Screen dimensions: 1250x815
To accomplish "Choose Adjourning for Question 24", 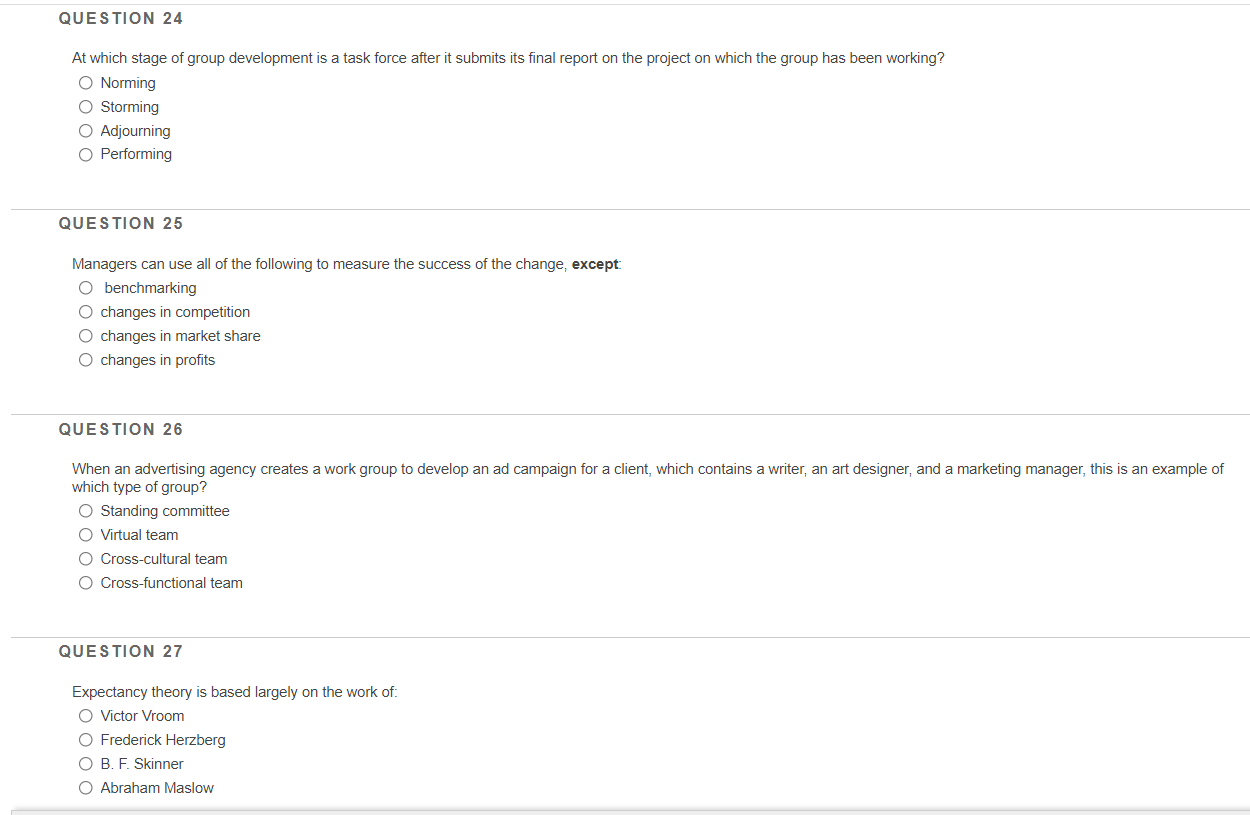I will (x=85, y=130).
